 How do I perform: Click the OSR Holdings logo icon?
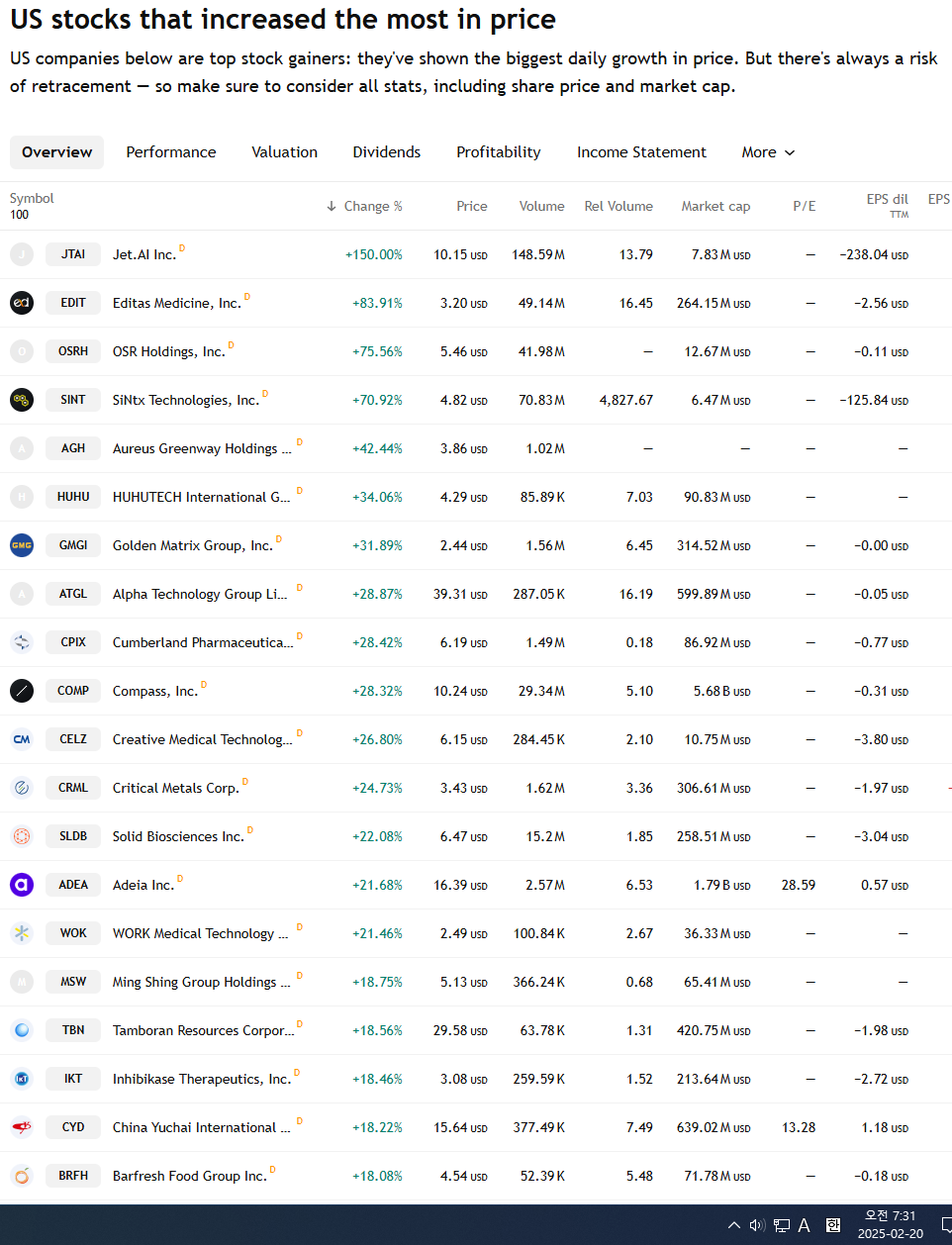click(22, 351)
